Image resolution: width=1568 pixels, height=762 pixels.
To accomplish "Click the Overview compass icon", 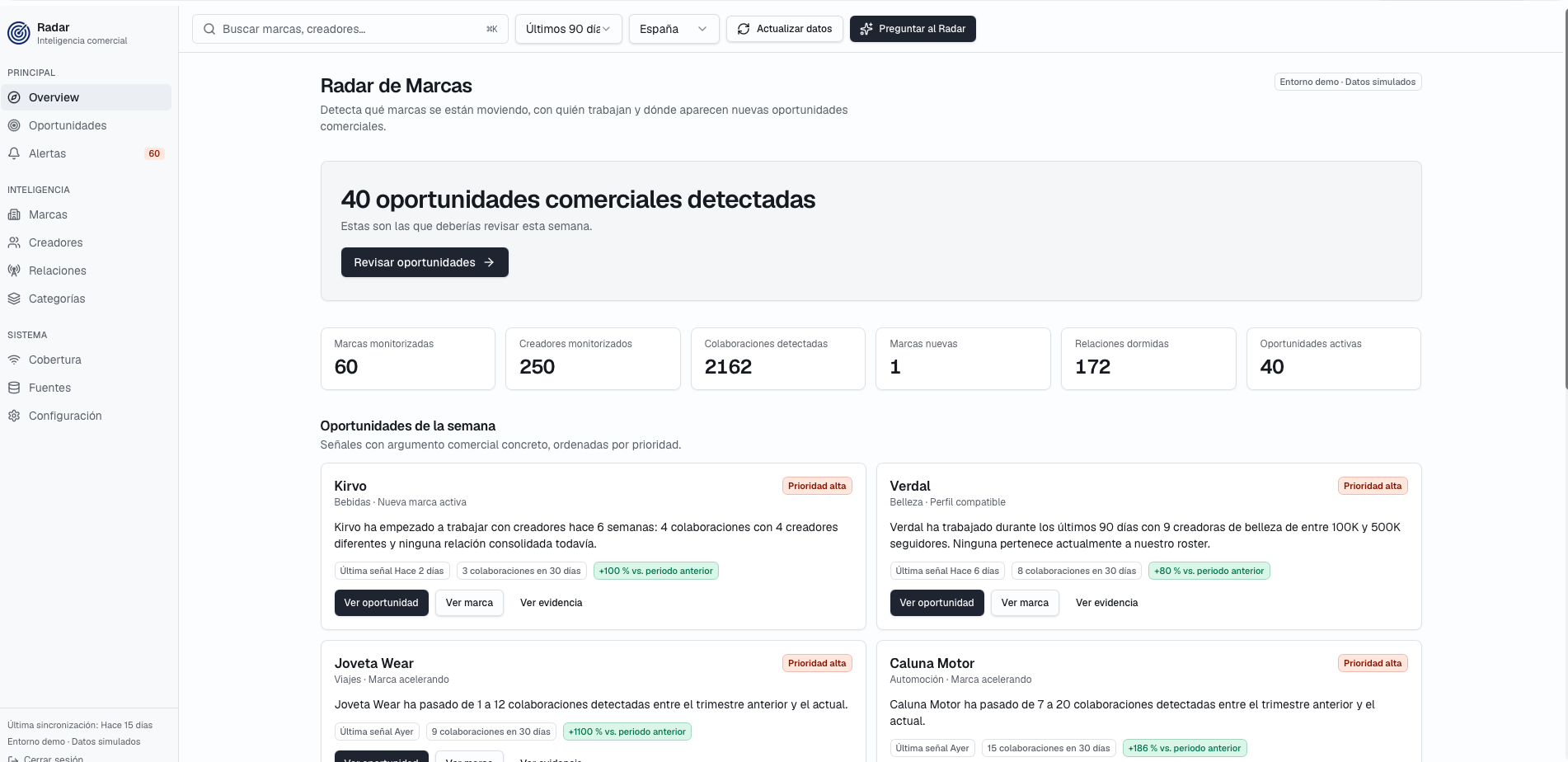I will 14,97.
